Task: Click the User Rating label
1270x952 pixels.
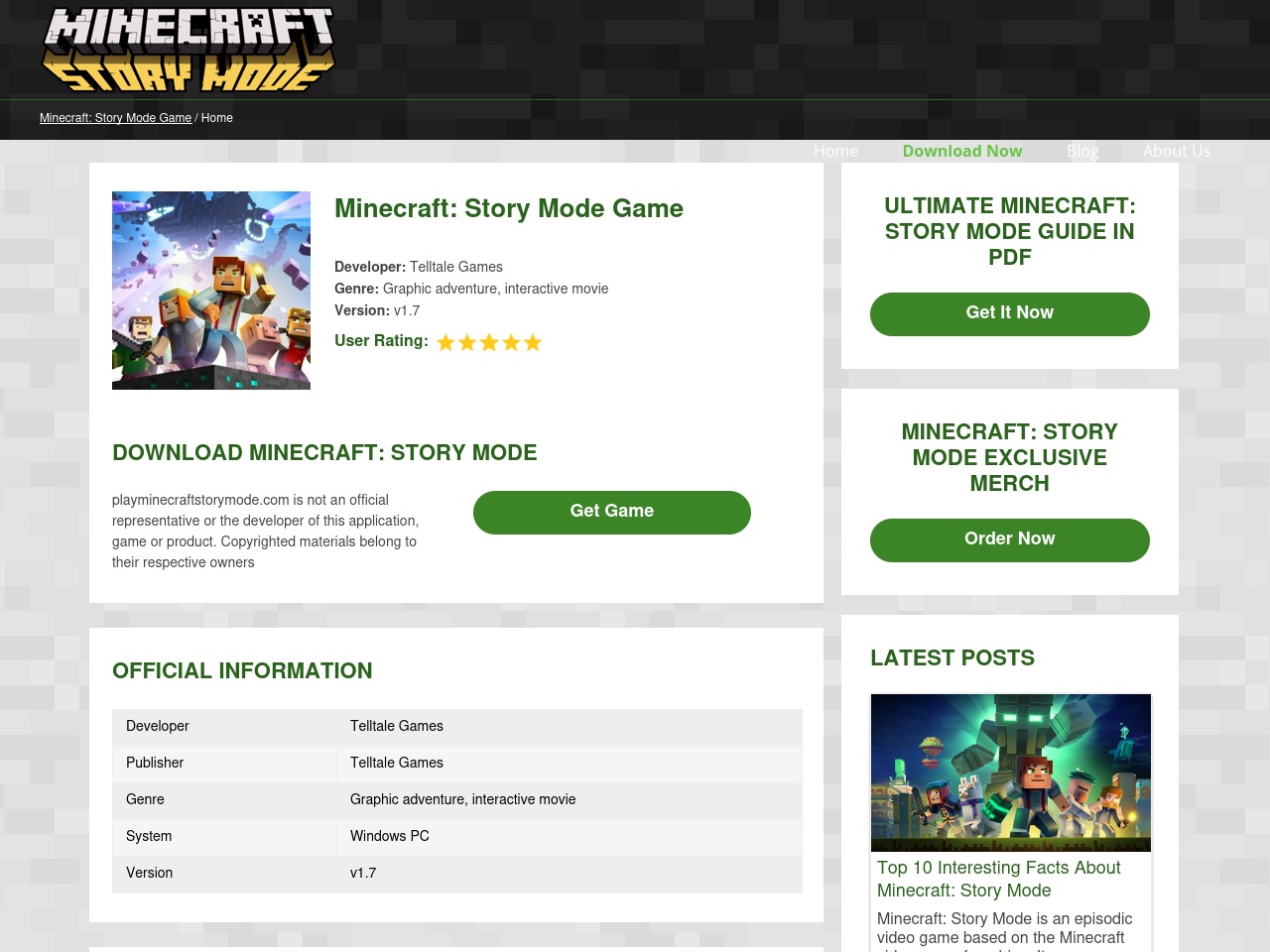Action: (381, 341)
